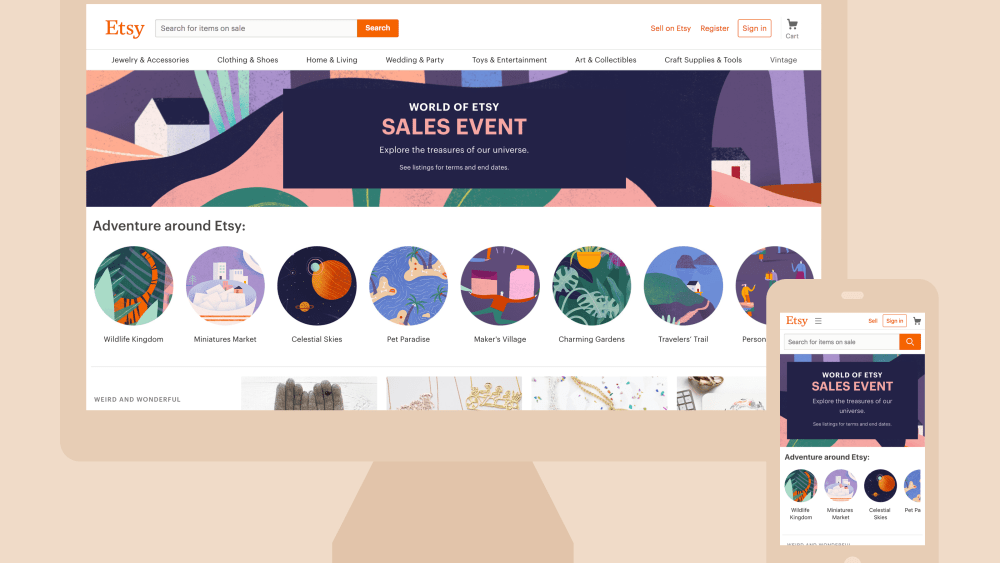This screenshot has width=1000, height=563.
Task: Open the Home & Living menu
Action: 332,60
